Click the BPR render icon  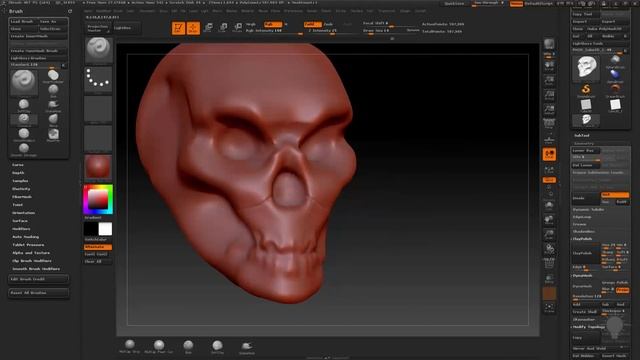[549, 44]
